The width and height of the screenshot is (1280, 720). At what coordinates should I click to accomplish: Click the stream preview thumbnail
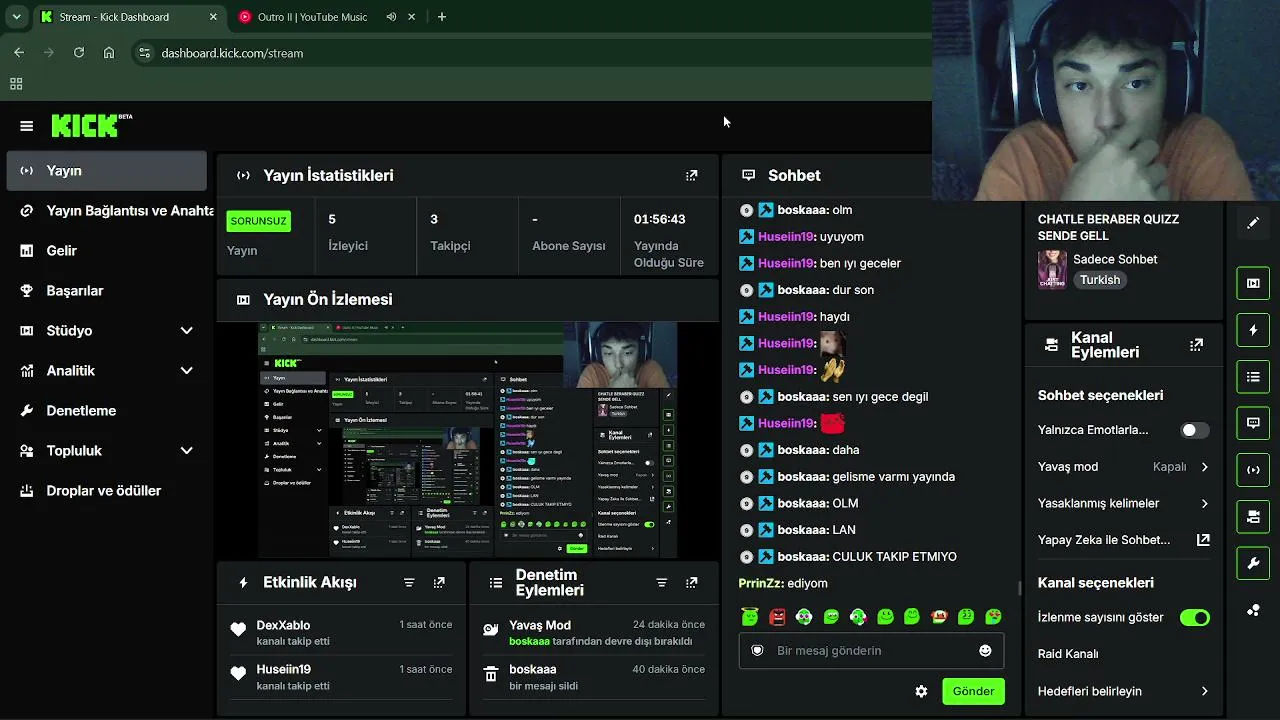tap(467, 440)
